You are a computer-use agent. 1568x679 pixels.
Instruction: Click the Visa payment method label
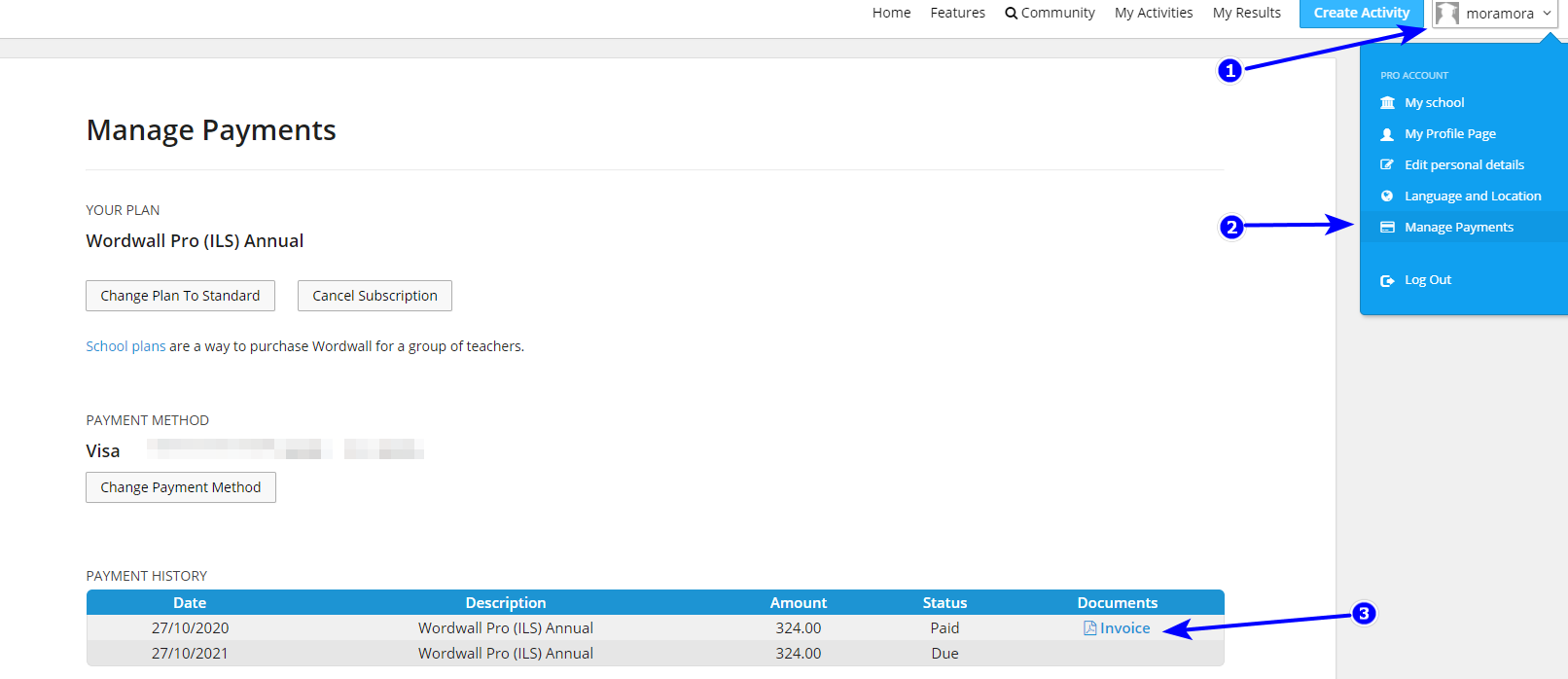pos(103,451)
